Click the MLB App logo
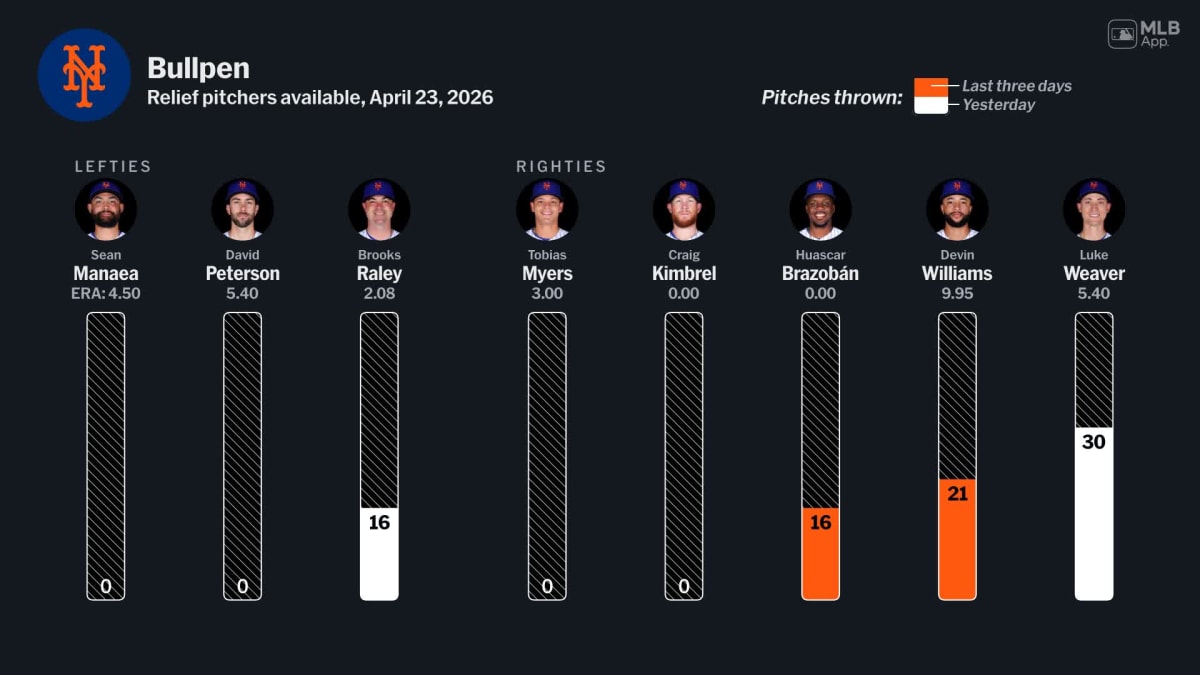The width and height of the screenshot is (1200, 675). 1144,34
